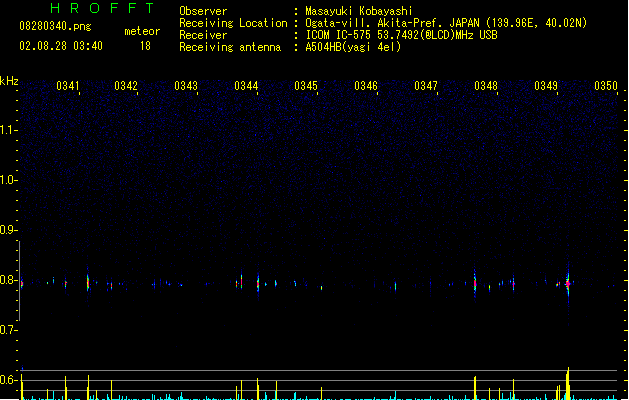This screenshot has width=629, height=400.
Task: Select antenna text A504HB(yagi 4el)
Action: tap(353, 47)
